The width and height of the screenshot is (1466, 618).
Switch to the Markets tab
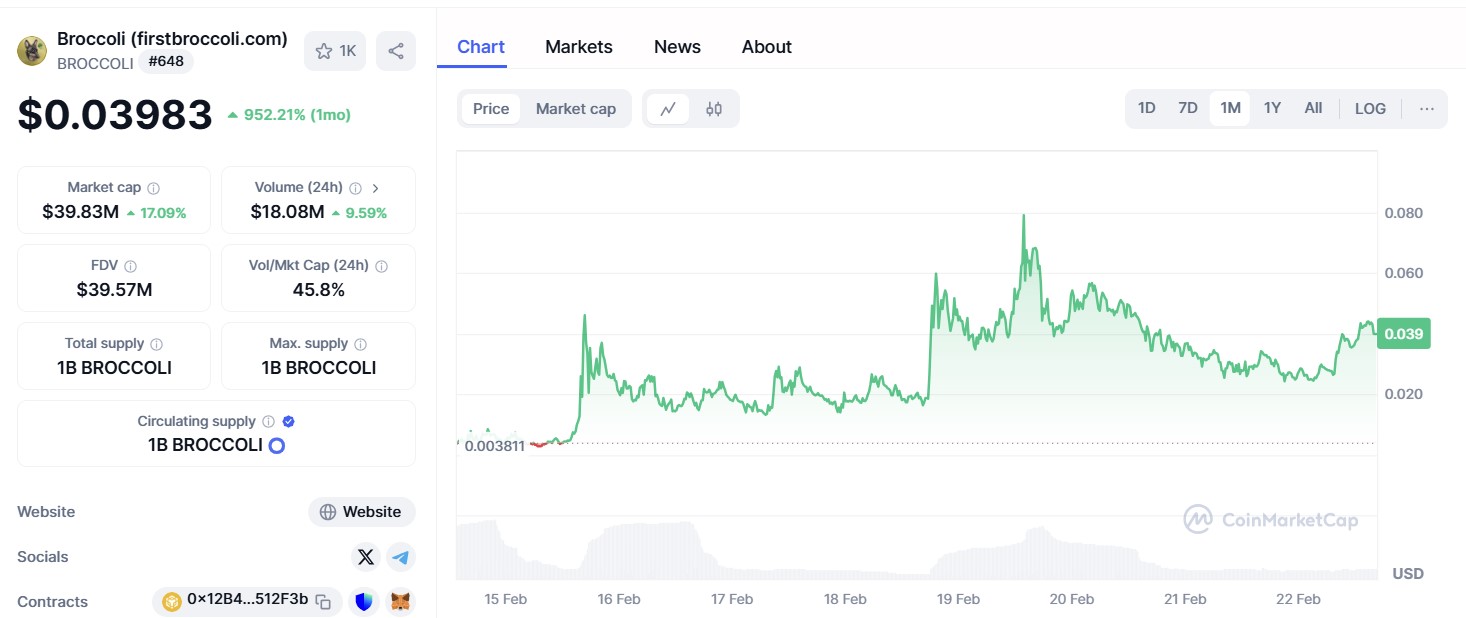tap(579, 46)
